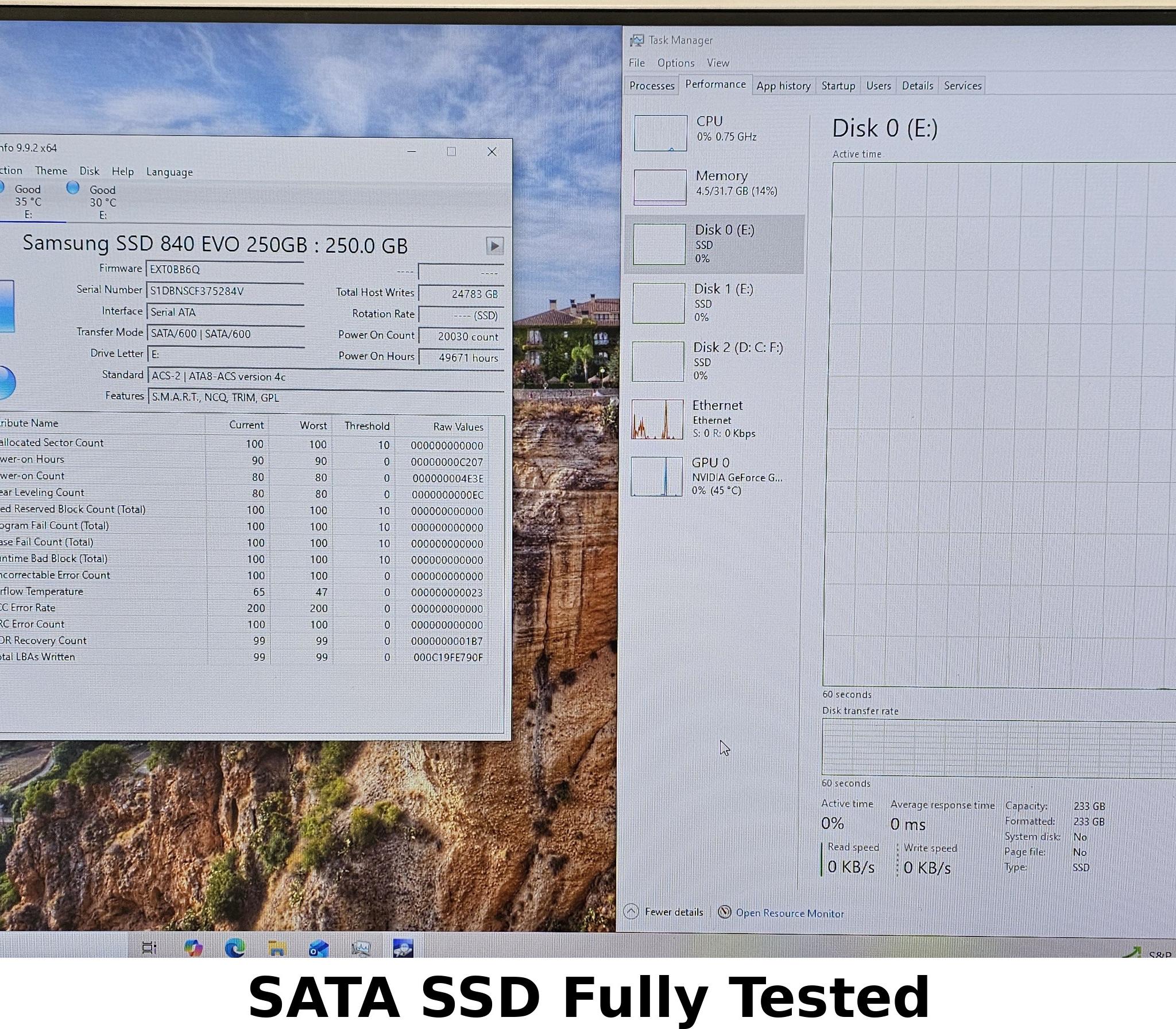Select the Runtime Bad Block (Total) row
The width and height of the screenshot is (1176, 1029).
[x=244, y=559]
